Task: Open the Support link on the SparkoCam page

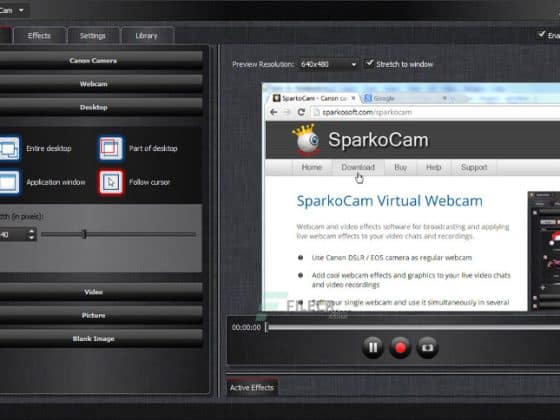Action: pyautogui.click(x=474, y=167)
